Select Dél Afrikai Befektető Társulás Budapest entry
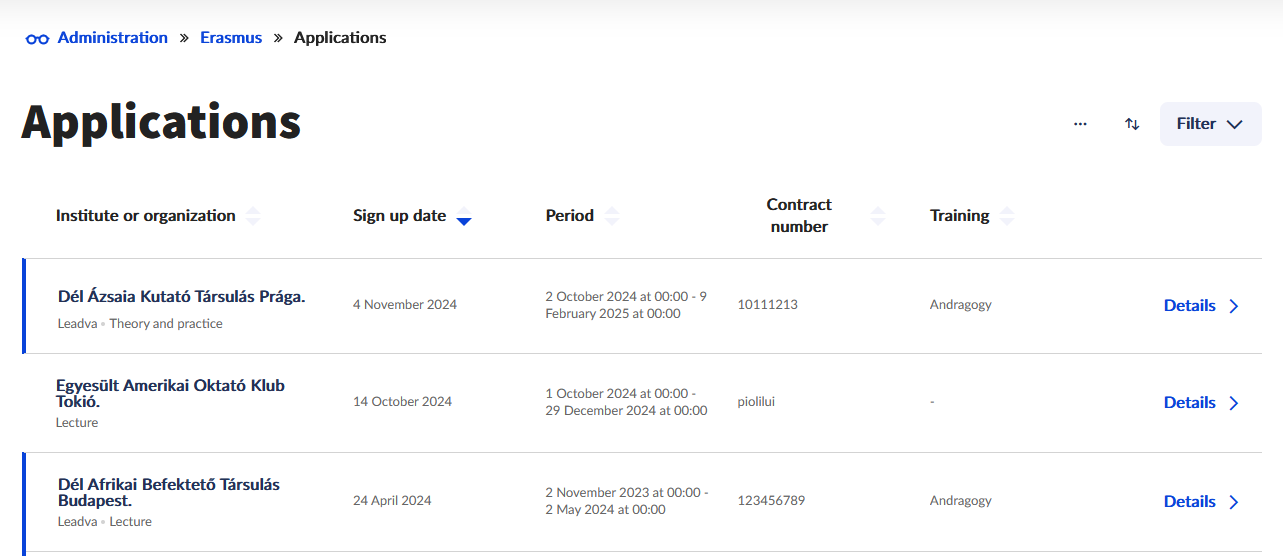This screenshot has height=556, width=1283. (168, 492)
